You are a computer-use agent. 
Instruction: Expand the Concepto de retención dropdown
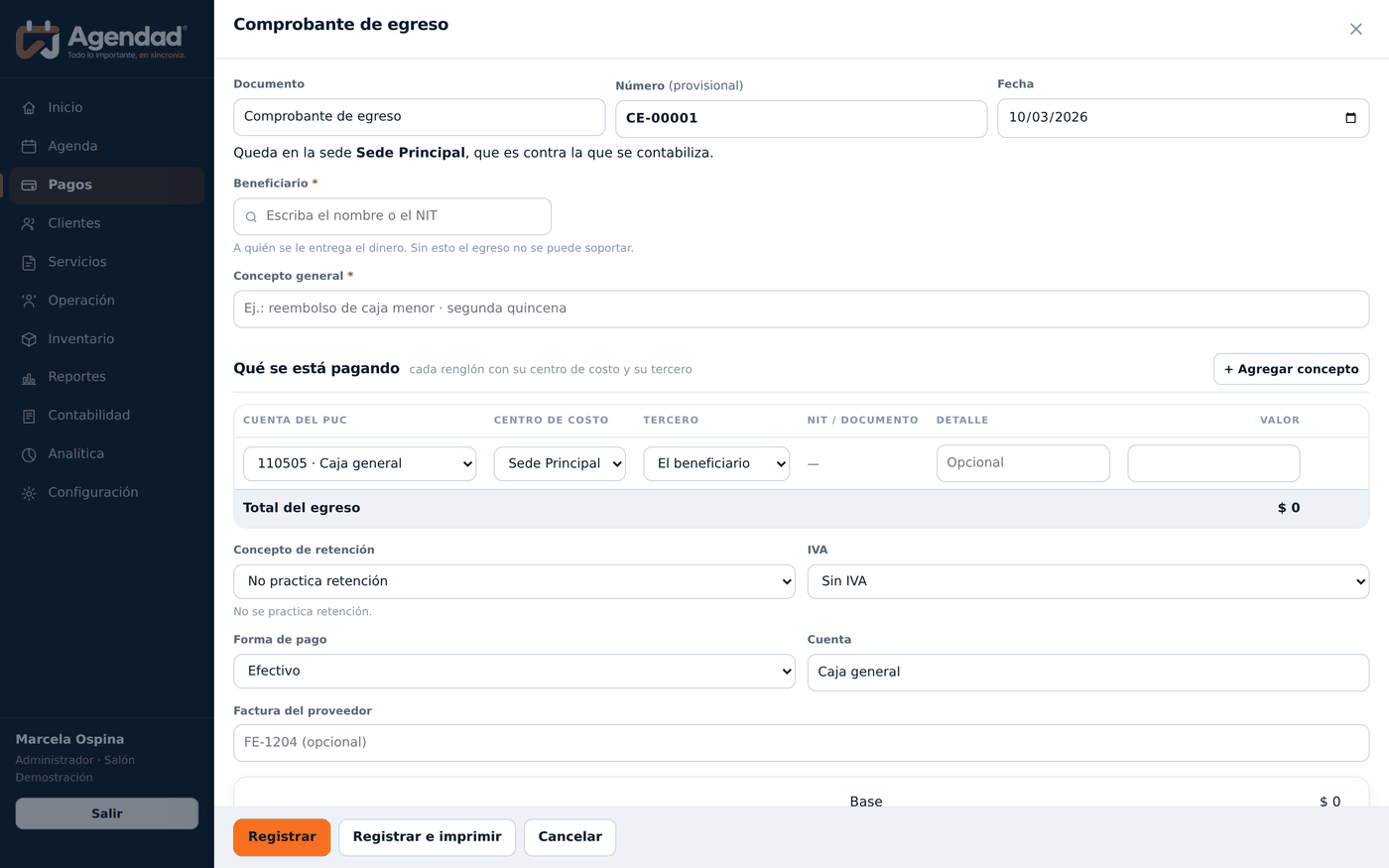tap(514, 581)
